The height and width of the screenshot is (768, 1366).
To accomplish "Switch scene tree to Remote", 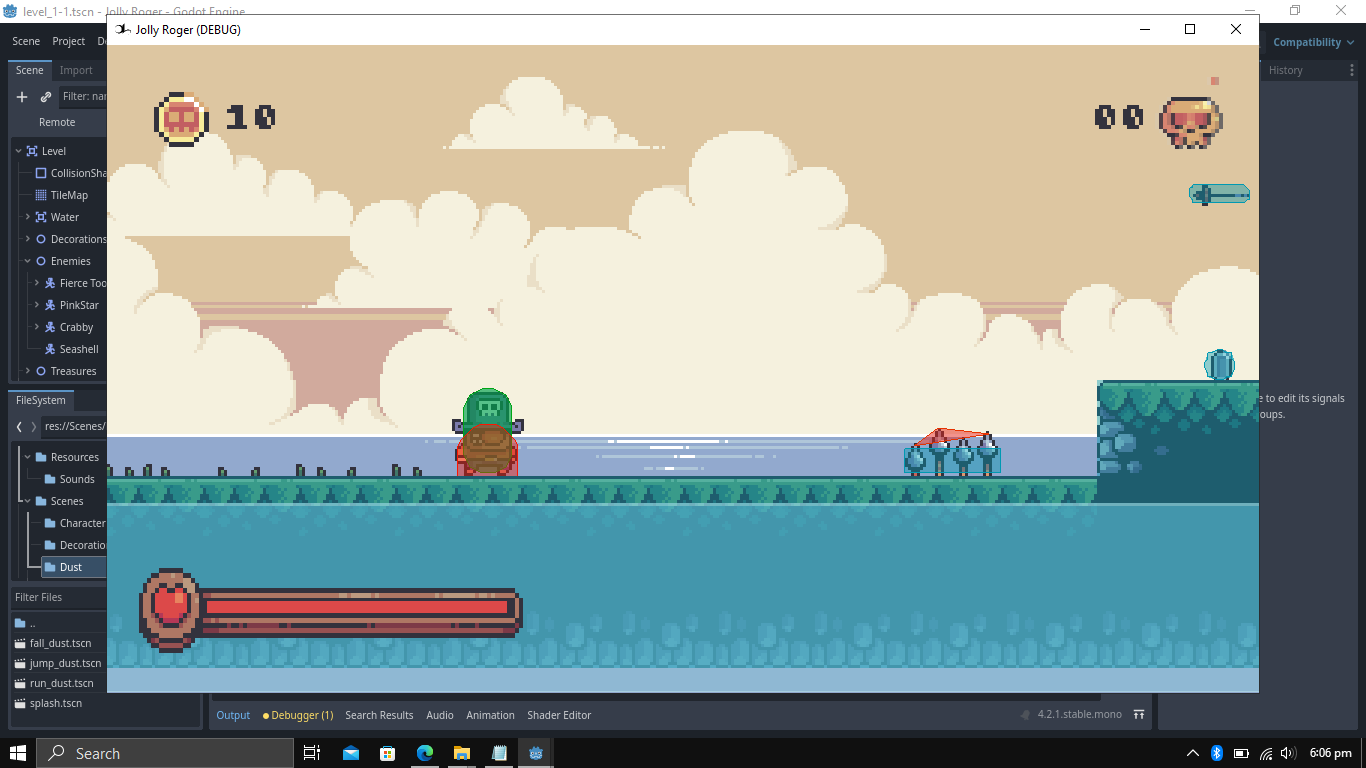I will [x=57, y=122].
